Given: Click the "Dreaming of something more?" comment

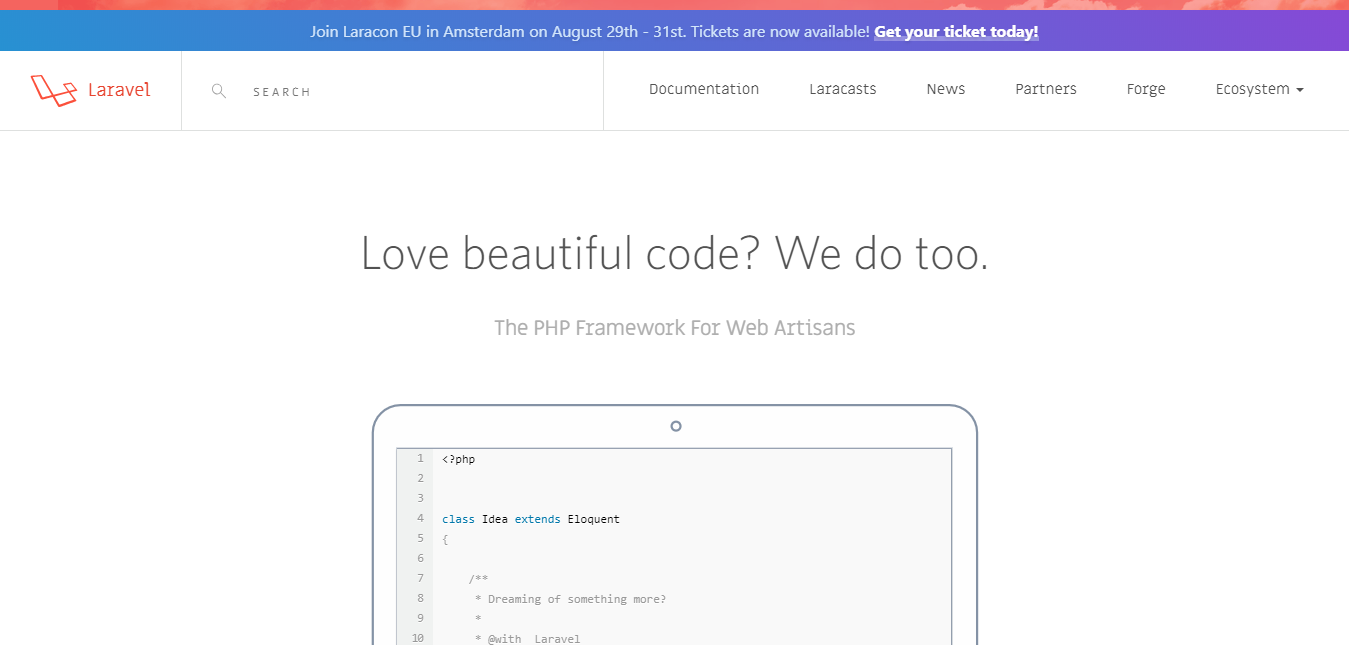Looking at the screenshot, I should point(570,599).
